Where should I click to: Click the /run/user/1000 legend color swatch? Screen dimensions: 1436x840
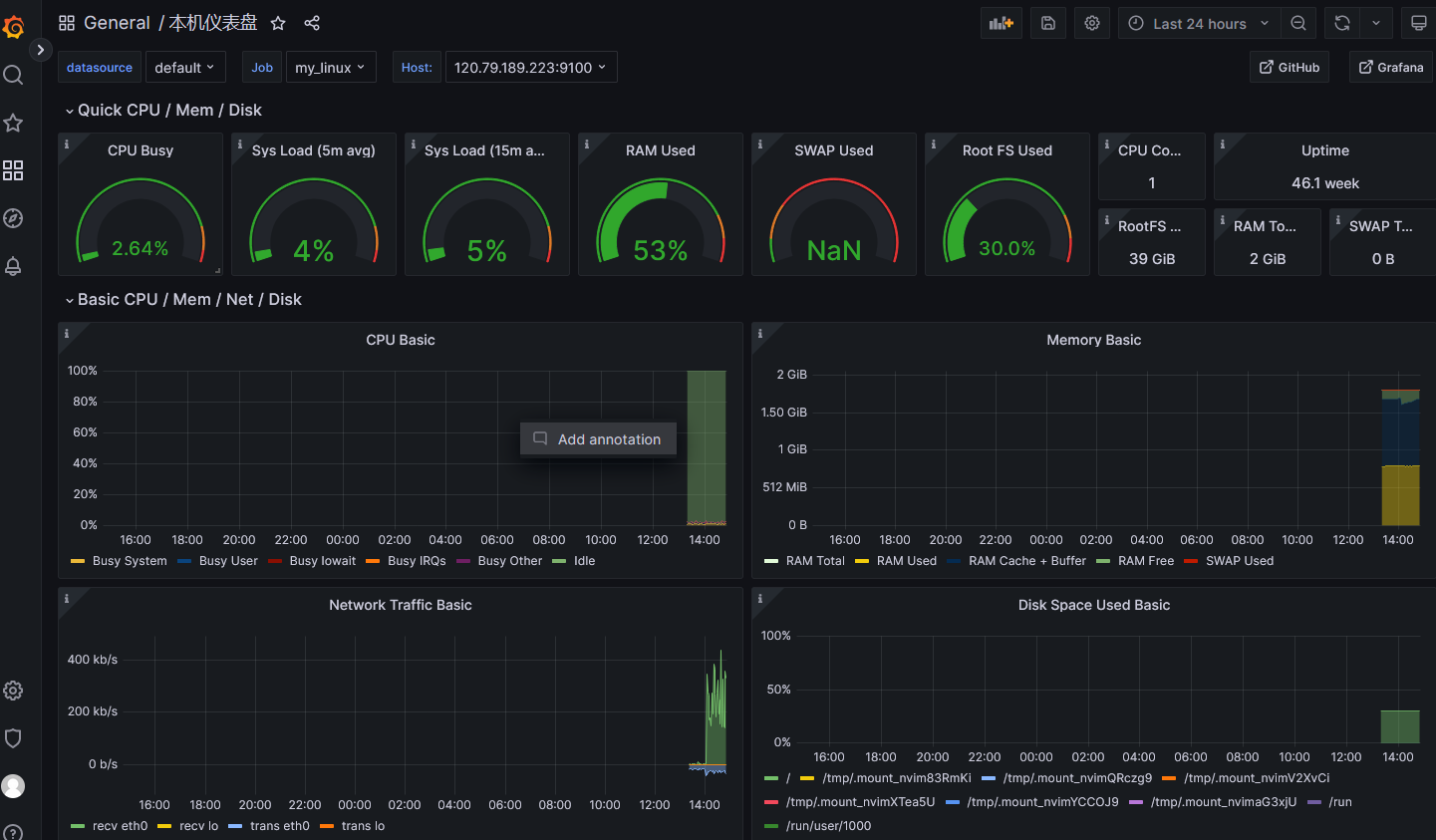tap(770, 826)
